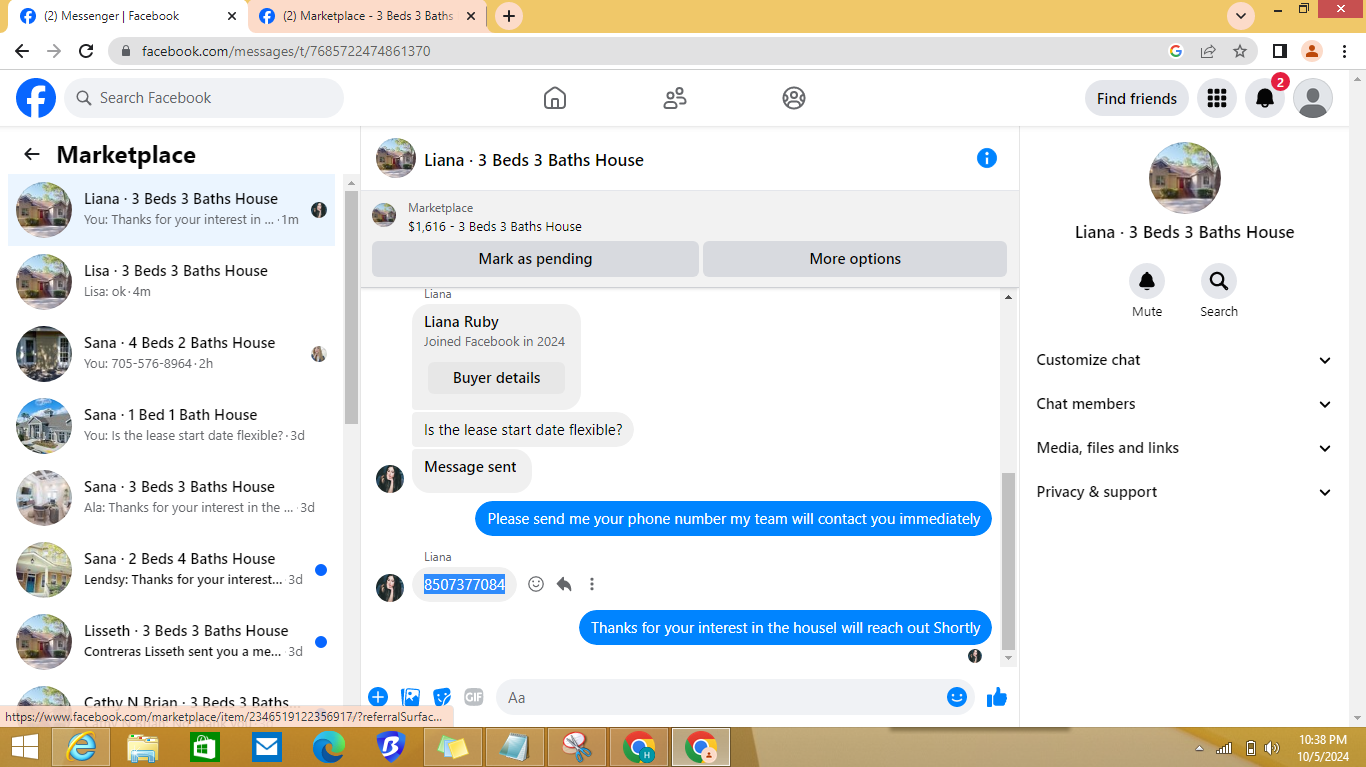Screen dimensions: 1366x767
Task: Open File Explorer from the taskbar
Action: [x=143, y=747]
